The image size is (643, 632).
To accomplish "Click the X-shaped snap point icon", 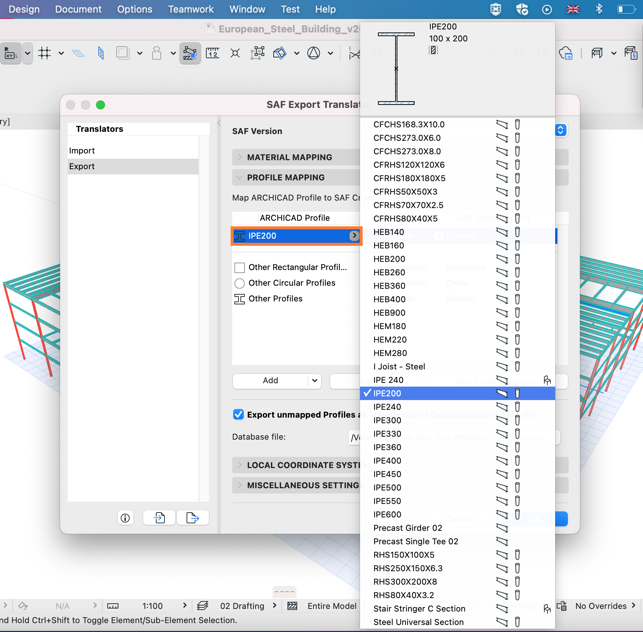I will click(x=235, y=53).
